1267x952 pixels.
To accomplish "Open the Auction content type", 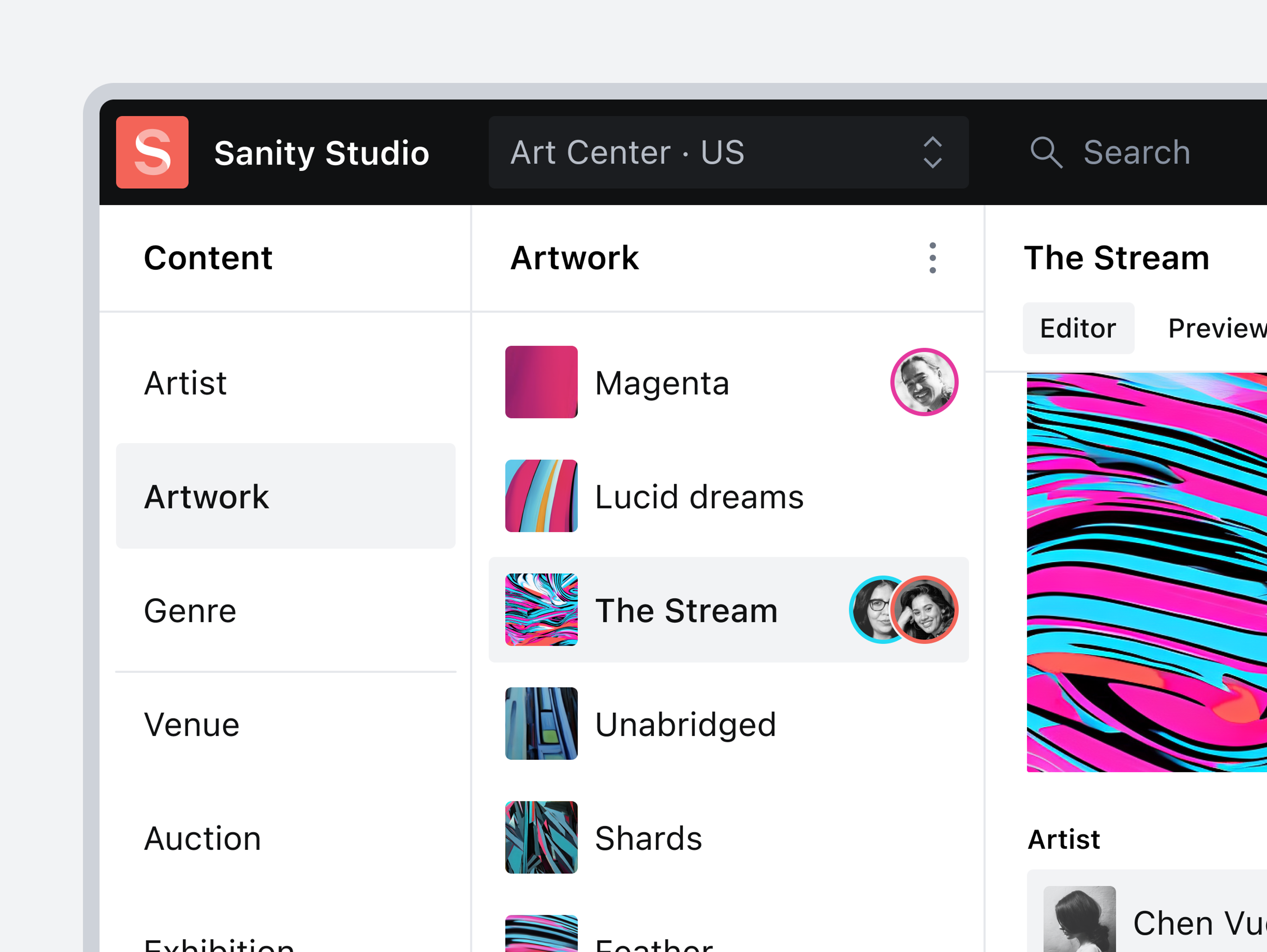I will tap(203, 839).
